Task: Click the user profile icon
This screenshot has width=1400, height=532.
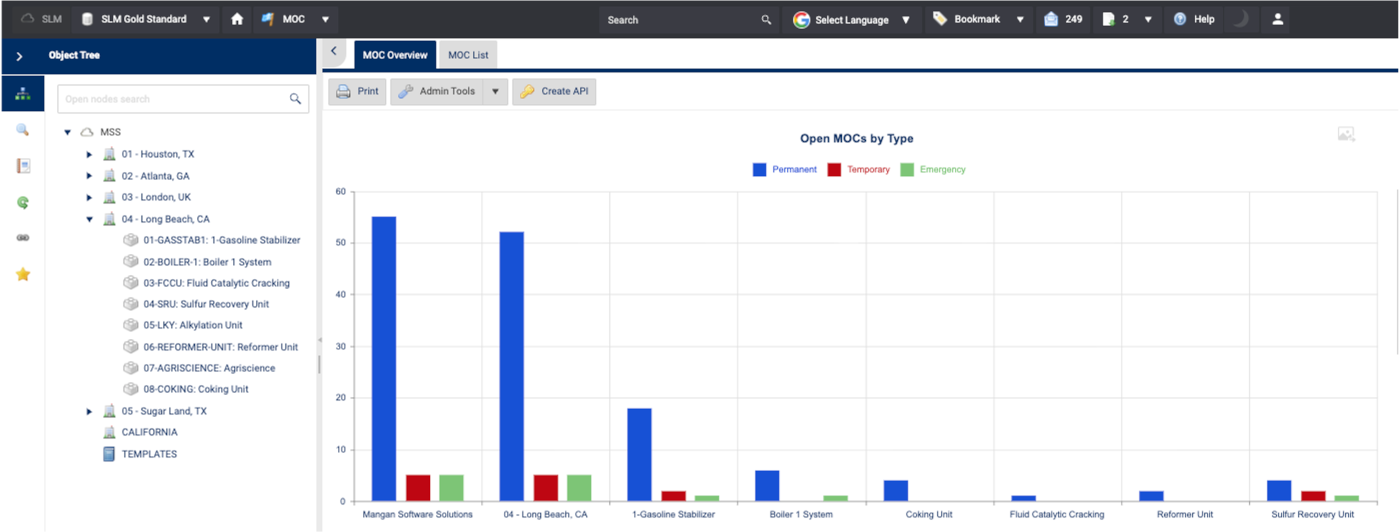Action: pyautogui.click(x=1277, y=19)
